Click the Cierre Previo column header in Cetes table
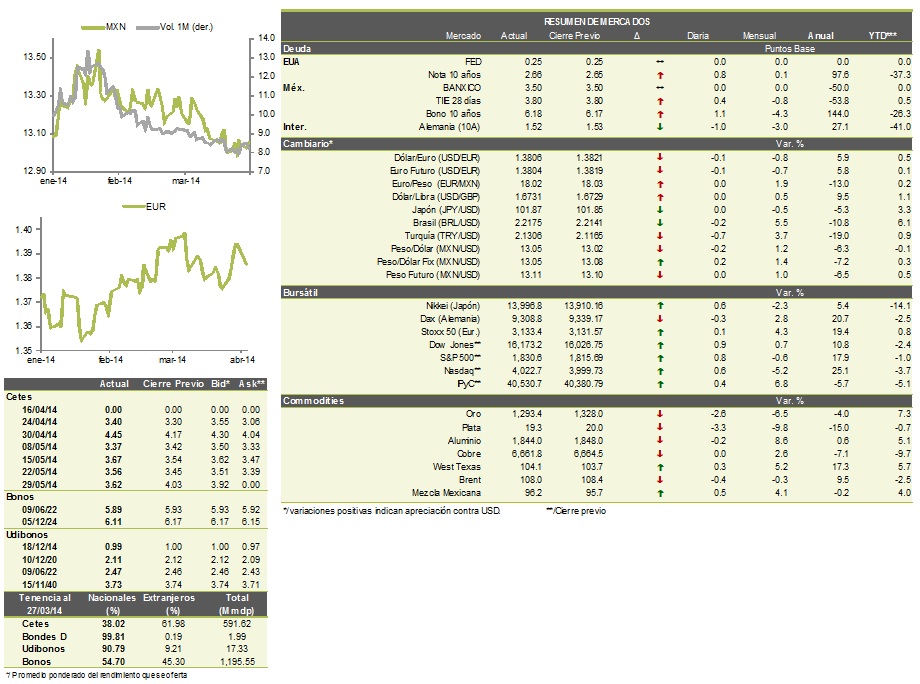Image resolution: width=920 pixels, height=684 pixels. point(173,384)
